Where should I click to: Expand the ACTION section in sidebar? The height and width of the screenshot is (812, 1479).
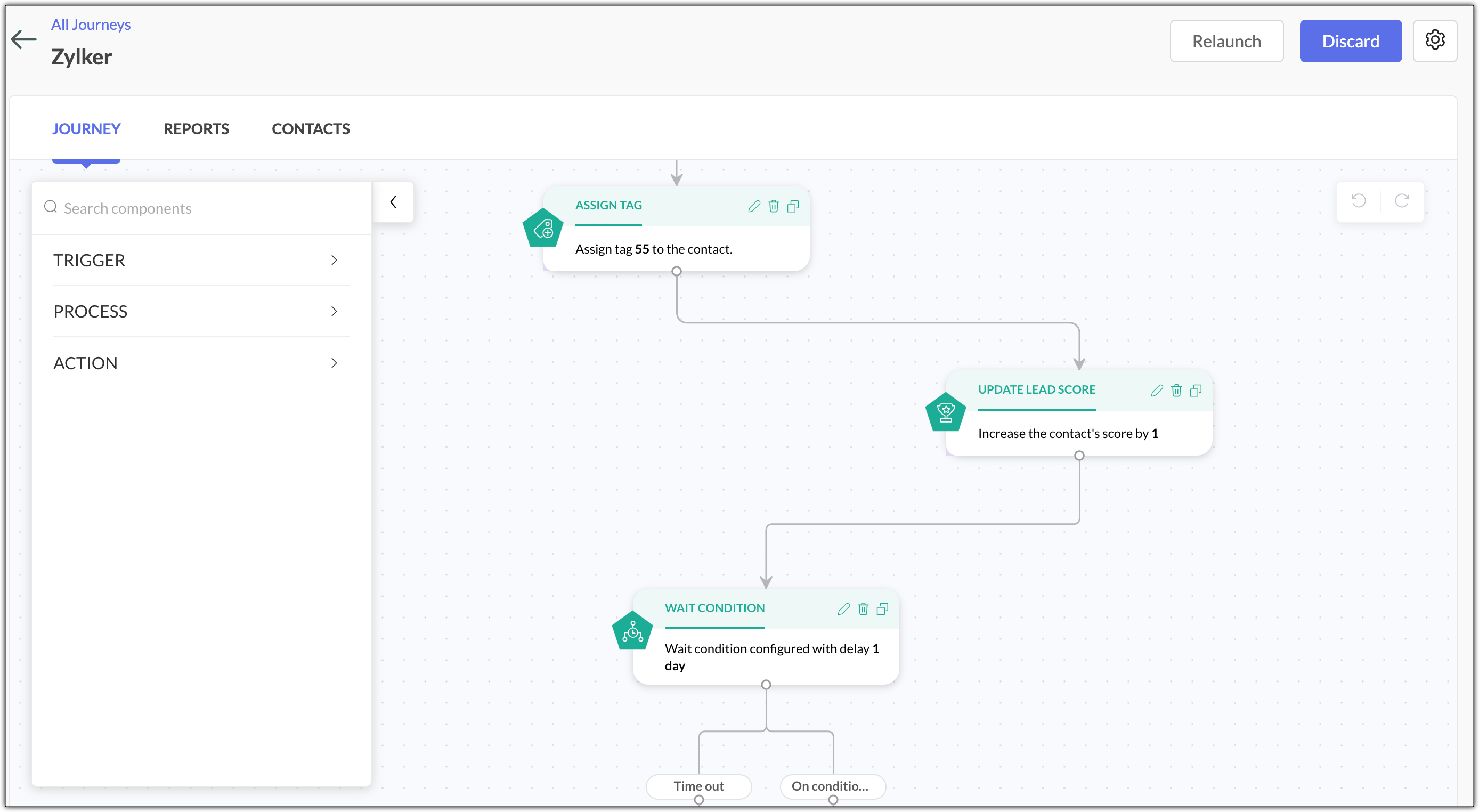pos(196,362)
